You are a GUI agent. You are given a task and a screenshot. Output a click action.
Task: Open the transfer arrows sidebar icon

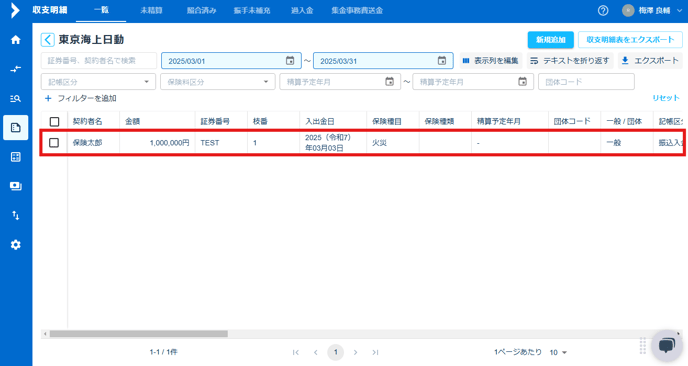click(16, 69)
